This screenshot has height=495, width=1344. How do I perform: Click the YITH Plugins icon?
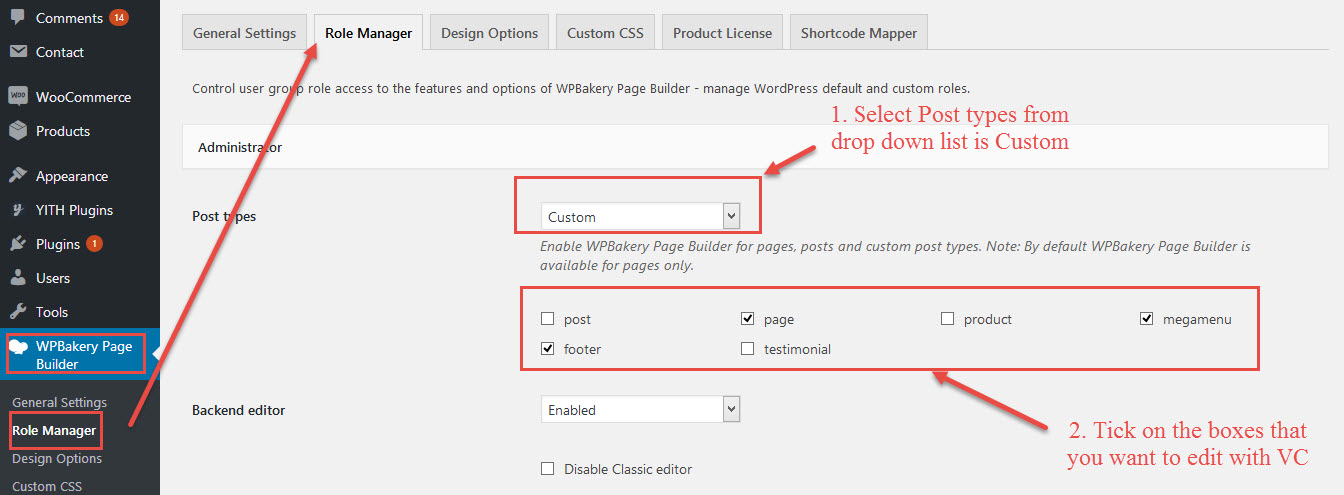coord(18,210)
